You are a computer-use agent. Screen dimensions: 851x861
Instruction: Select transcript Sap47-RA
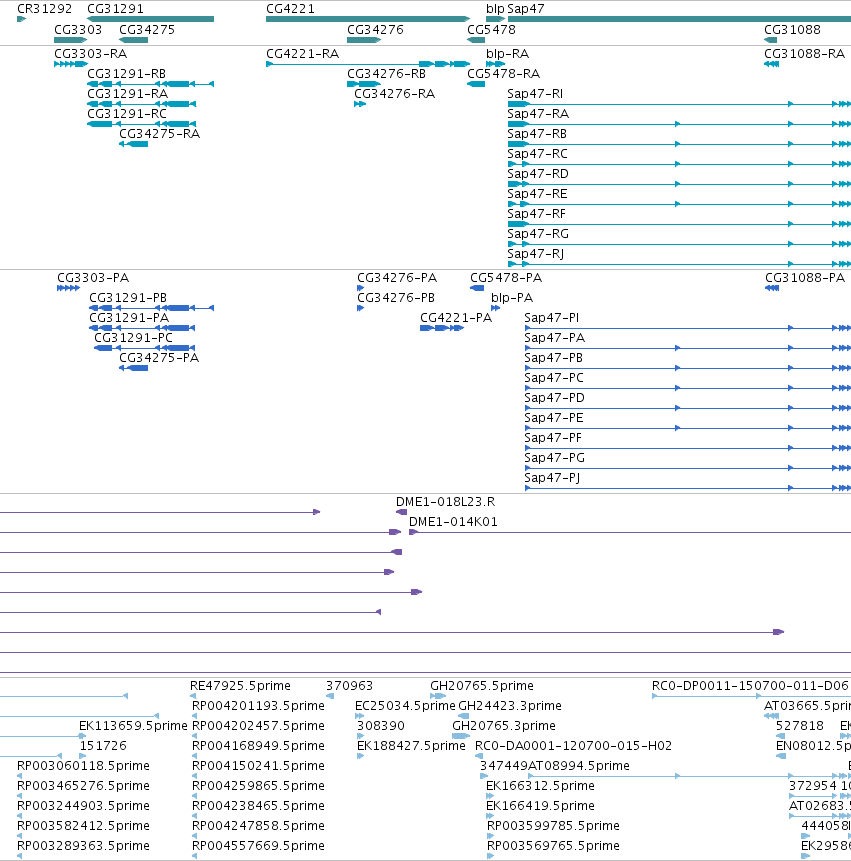pos(538,114)
